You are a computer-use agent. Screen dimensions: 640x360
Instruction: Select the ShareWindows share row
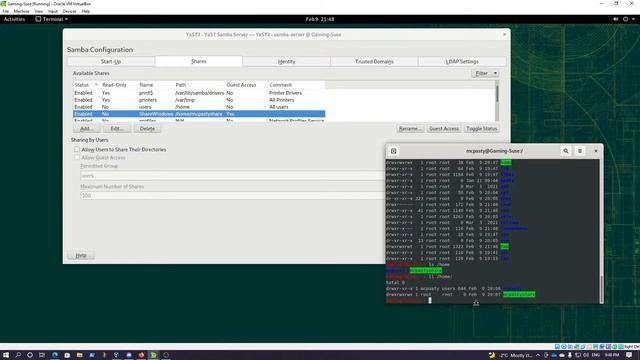[x=199, y=114]
